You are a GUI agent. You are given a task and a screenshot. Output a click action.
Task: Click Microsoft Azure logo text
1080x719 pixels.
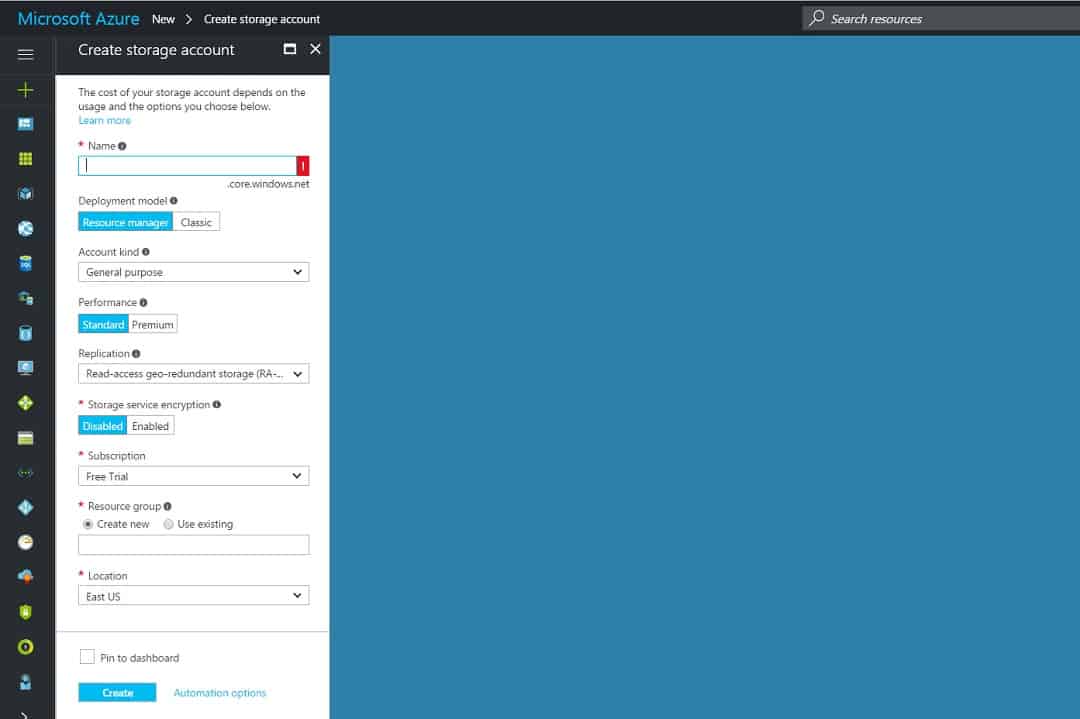tap(79, 19)
